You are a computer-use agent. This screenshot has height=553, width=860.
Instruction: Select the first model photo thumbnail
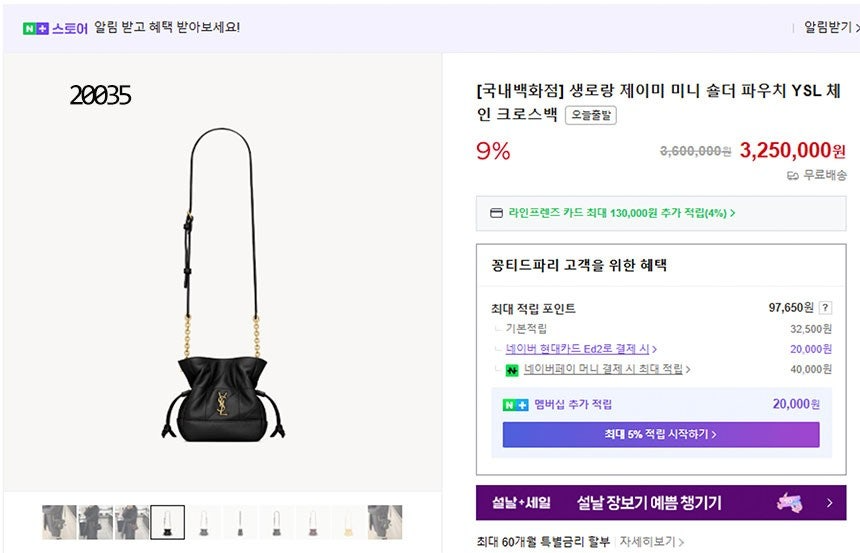pos(59,522)
